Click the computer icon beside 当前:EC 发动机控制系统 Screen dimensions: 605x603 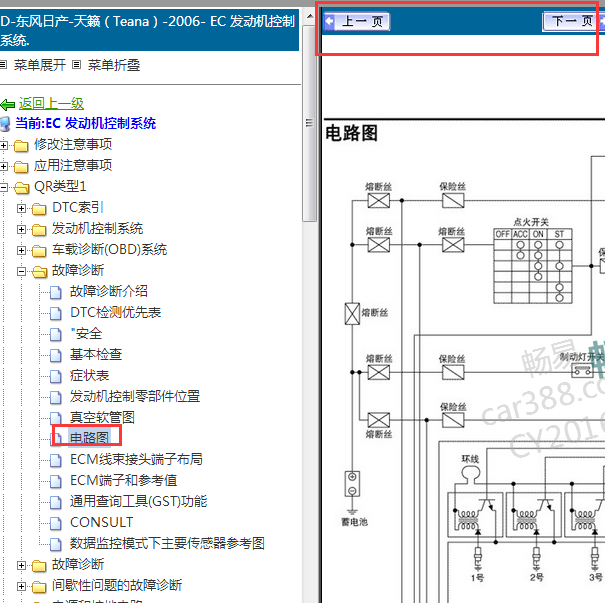(5, 124)
